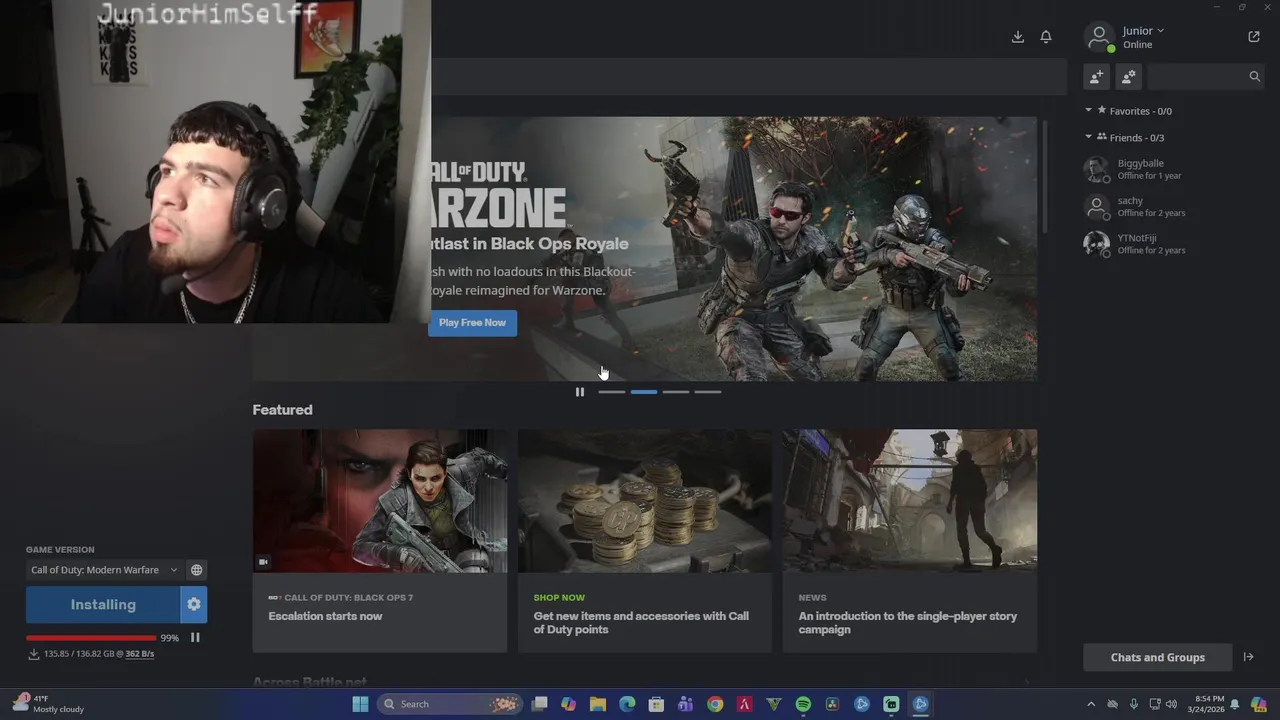Open Google Chrome from the taskbar
This screenshot has width=1280, height=720.
coord(715,704)
